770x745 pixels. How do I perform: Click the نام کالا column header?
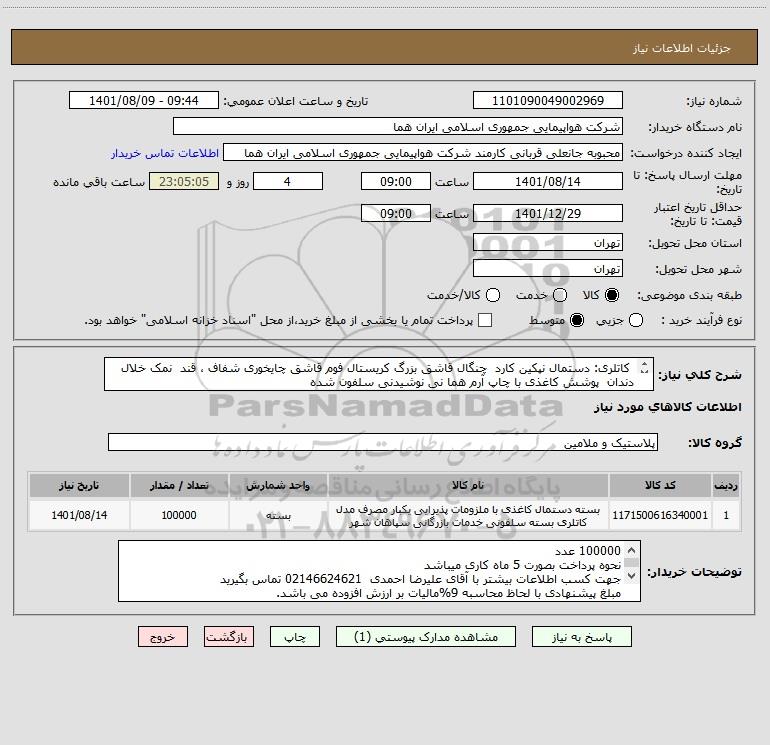468,486
